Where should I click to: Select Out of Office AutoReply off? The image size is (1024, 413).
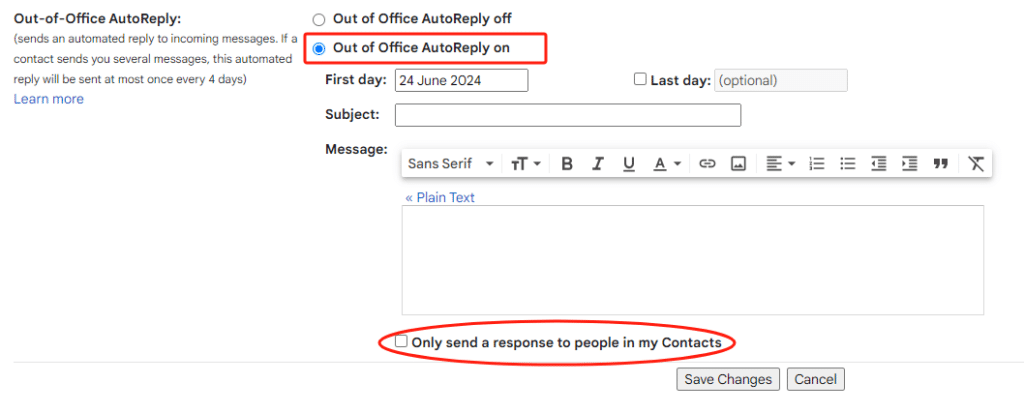tap(319, 19)
